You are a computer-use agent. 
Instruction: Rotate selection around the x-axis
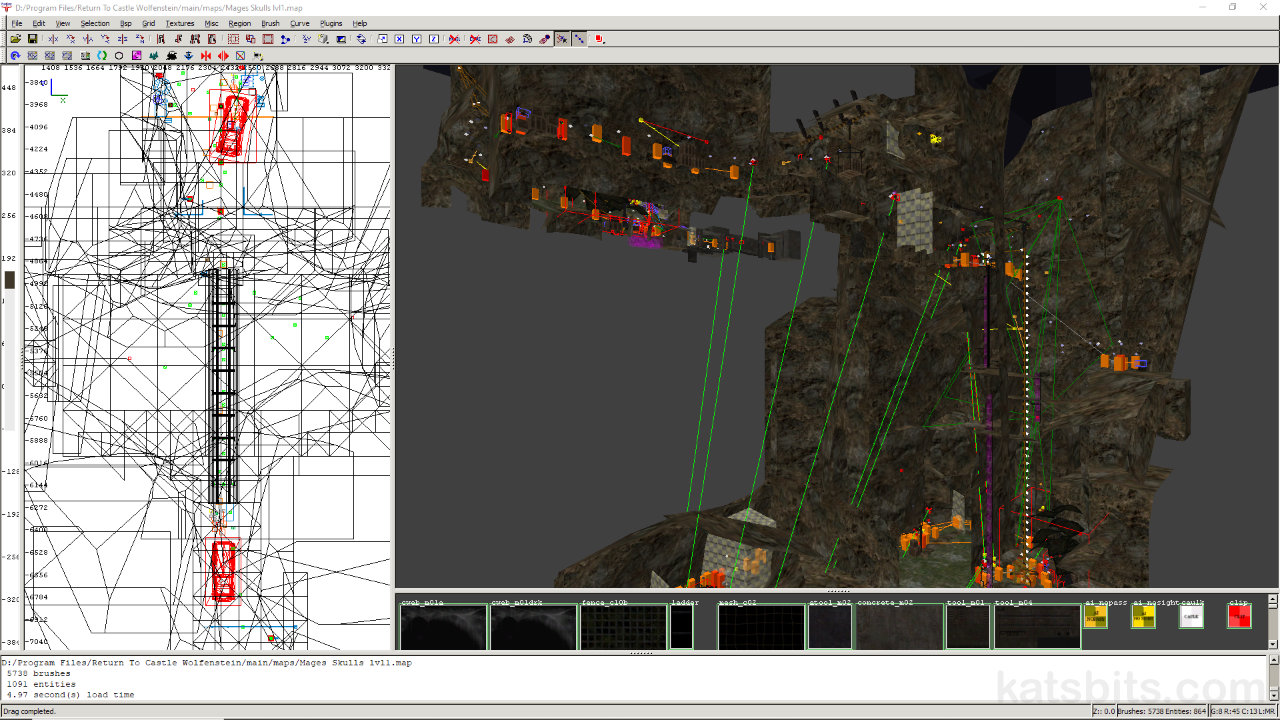click(70, 39)
